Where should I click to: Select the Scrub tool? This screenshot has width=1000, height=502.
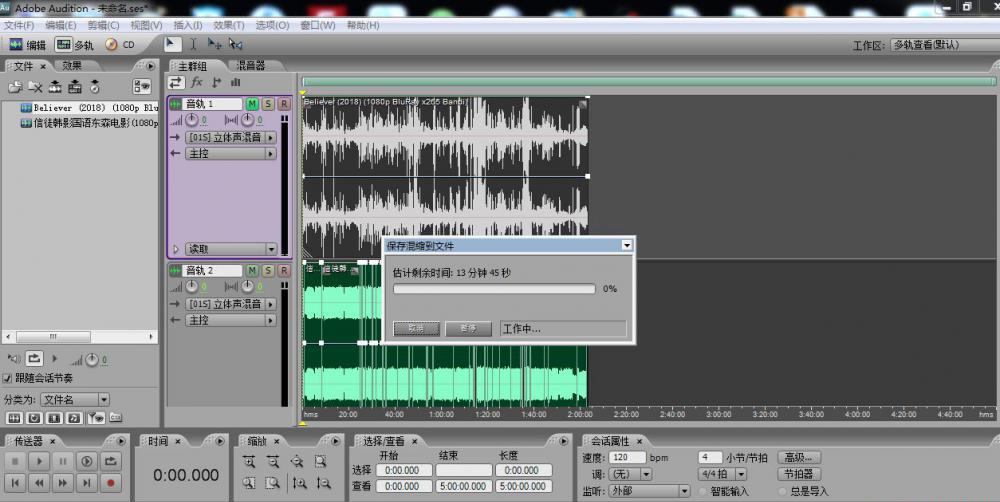(235, 44)
